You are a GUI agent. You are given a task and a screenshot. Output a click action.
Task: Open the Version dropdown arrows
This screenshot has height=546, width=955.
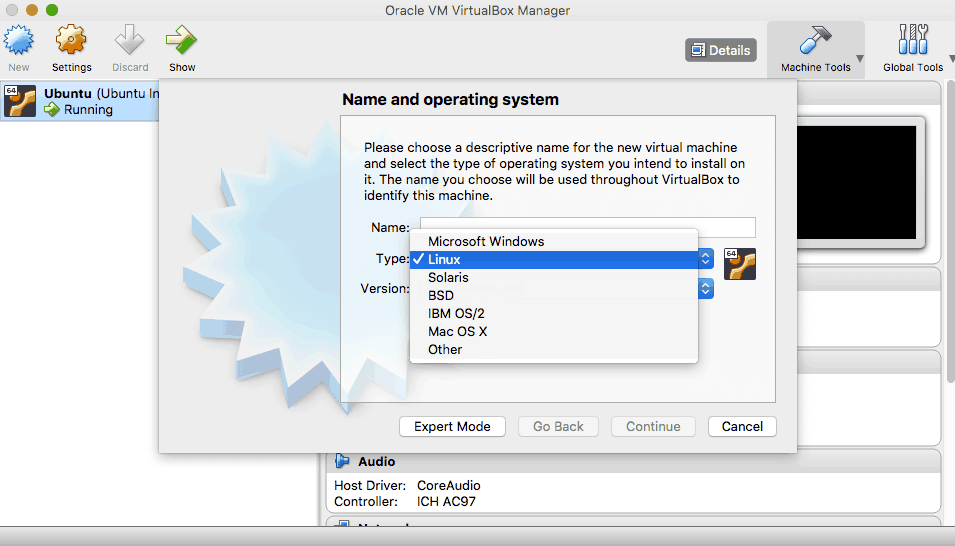[705, 288]
